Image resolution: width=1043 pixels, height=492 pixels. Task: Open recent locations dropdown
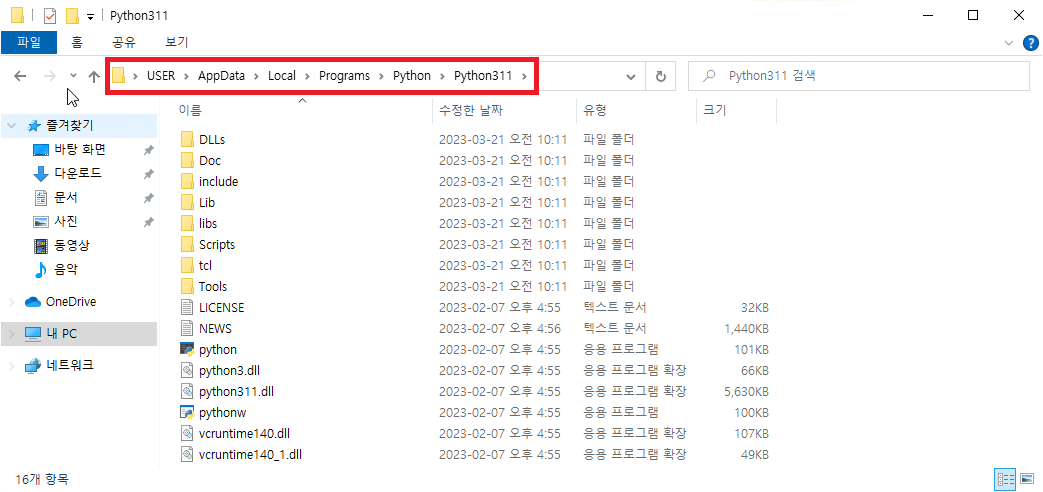(73, 76)
